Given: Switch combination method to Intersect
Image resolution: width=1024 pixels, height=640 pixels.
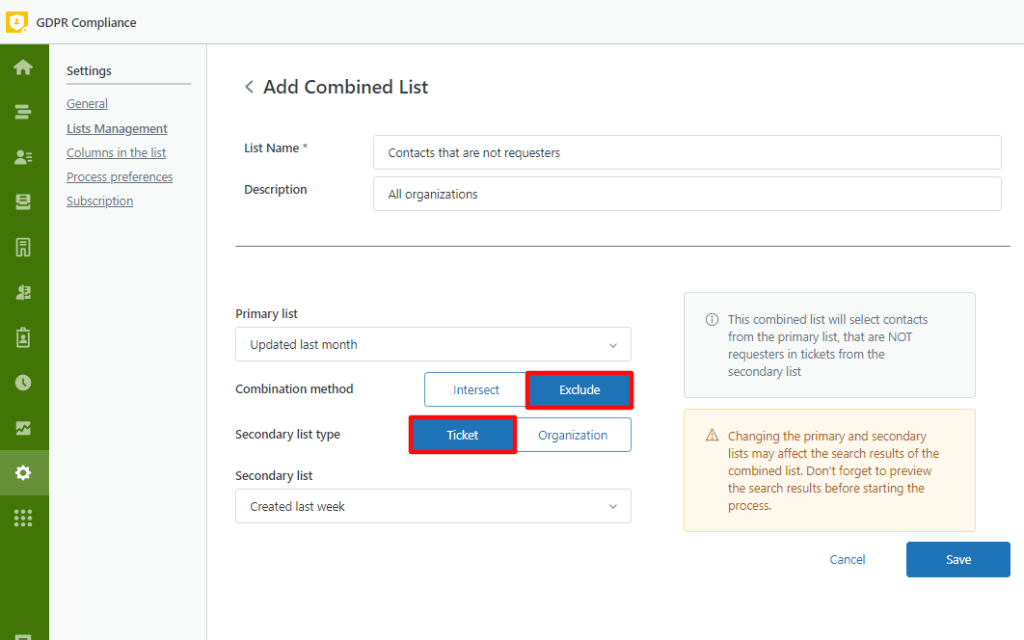Looking at the screenshot, I should pos(475,390).
